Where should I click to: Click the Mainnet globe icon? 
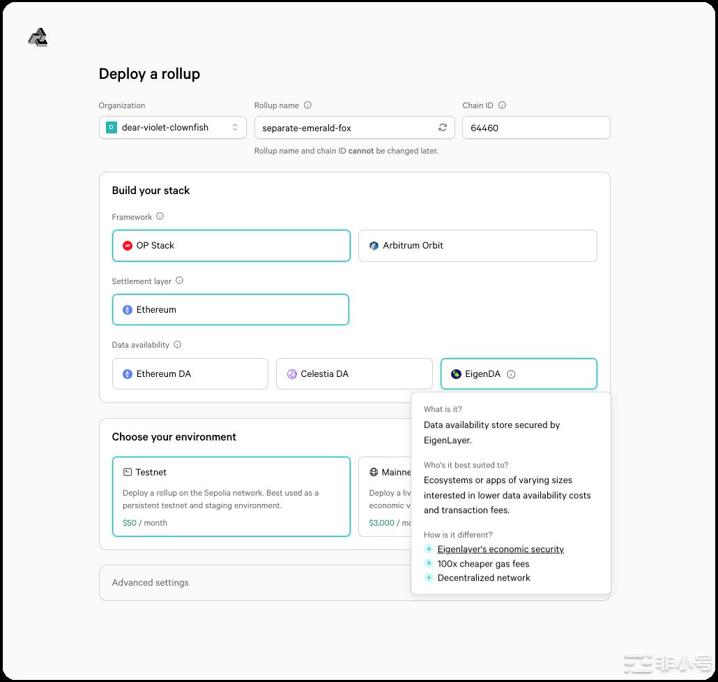click(374, 472)
